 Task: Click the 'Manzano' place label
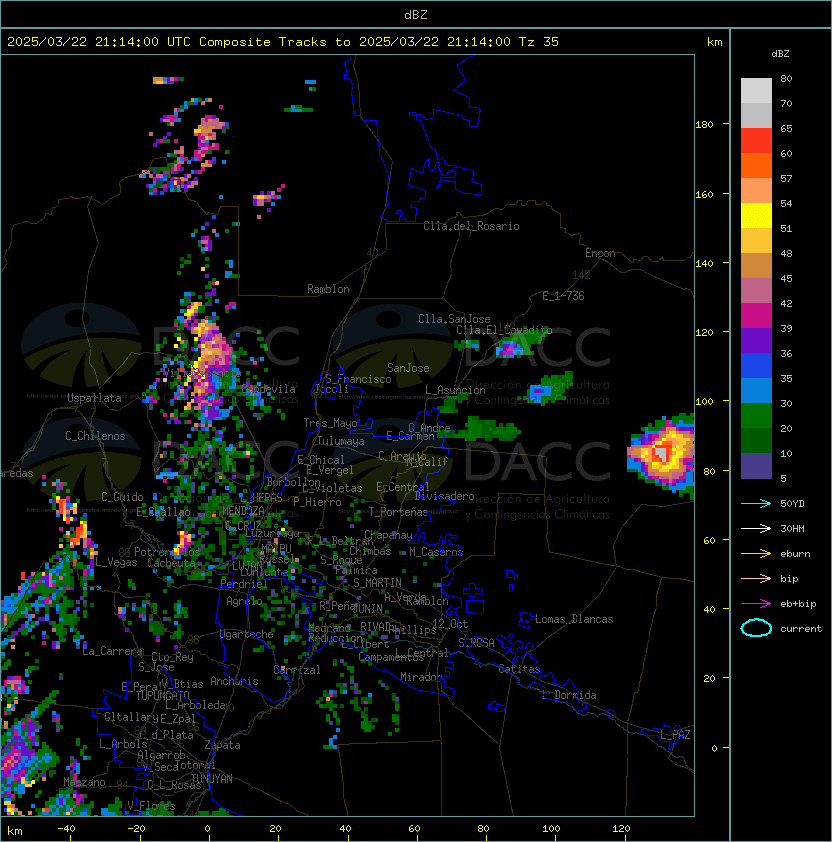(84, 782)
